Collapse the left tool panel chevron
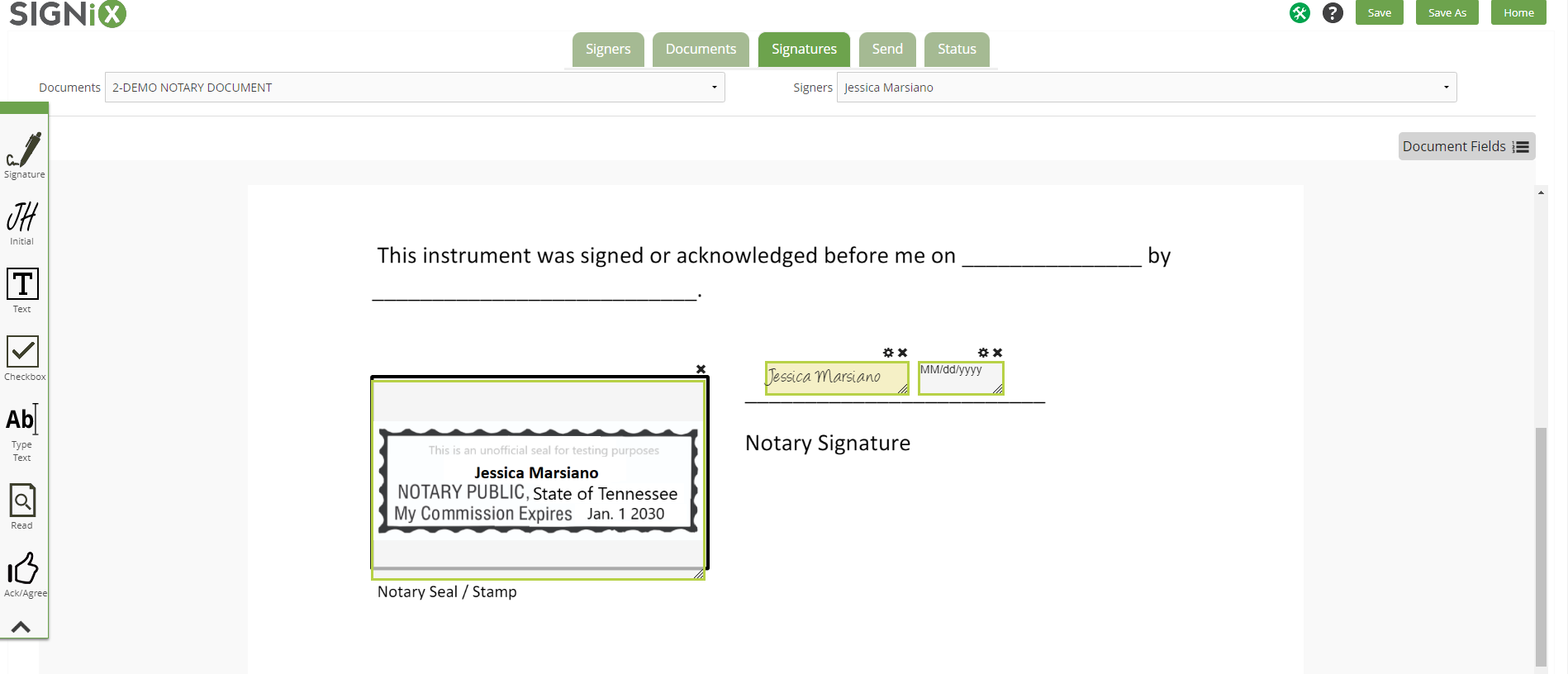This screenshot has height=674, width=1568. [21, 627]
